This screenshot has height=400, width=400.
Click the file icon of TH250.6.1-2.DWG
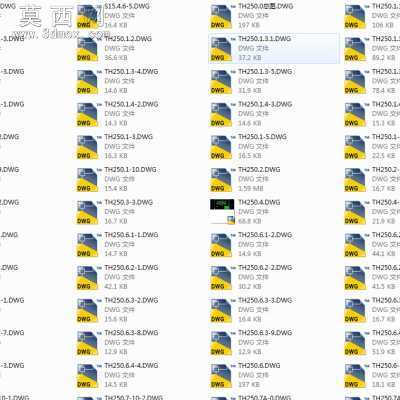point(221,245)
